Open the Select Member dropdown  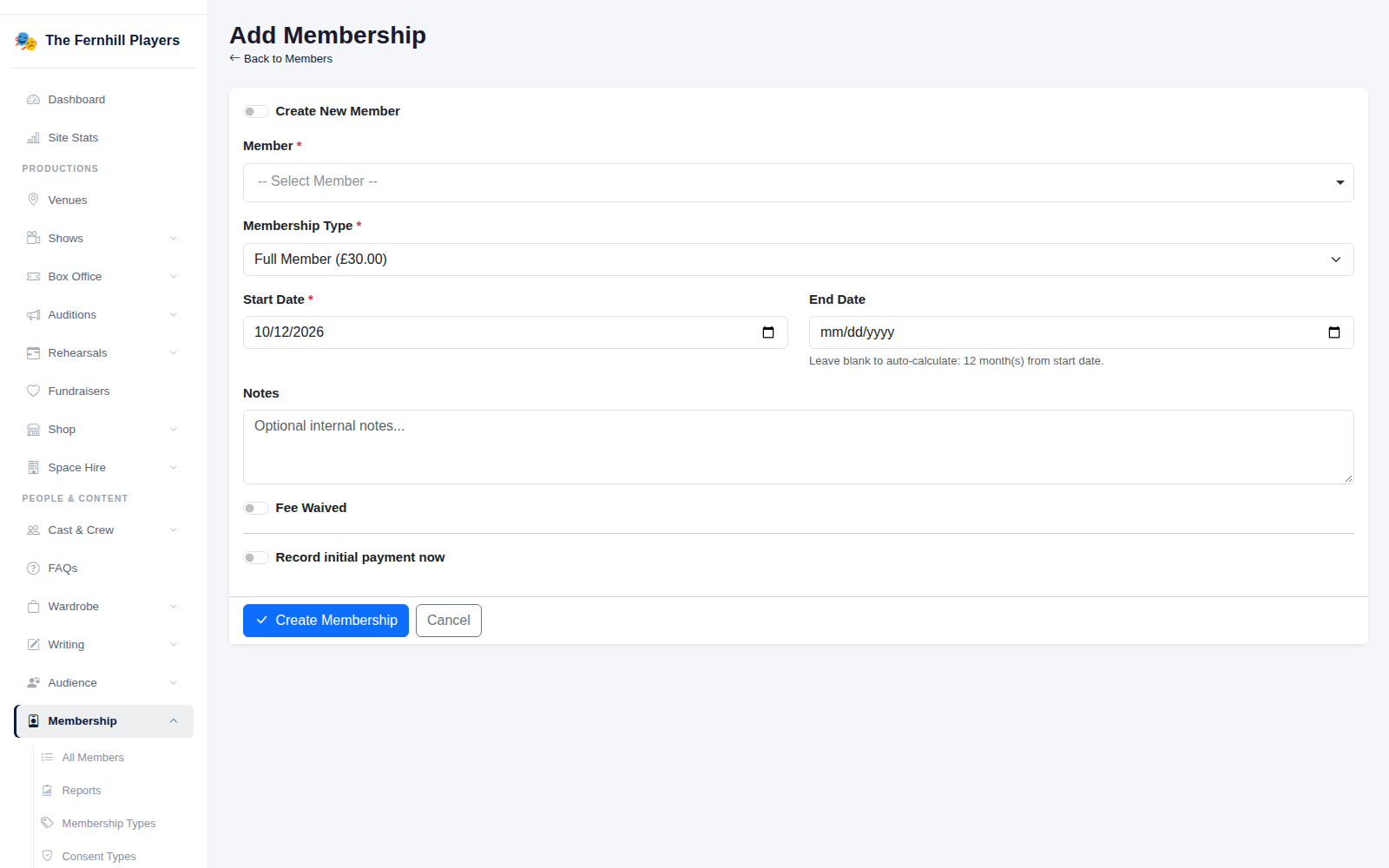798,182
